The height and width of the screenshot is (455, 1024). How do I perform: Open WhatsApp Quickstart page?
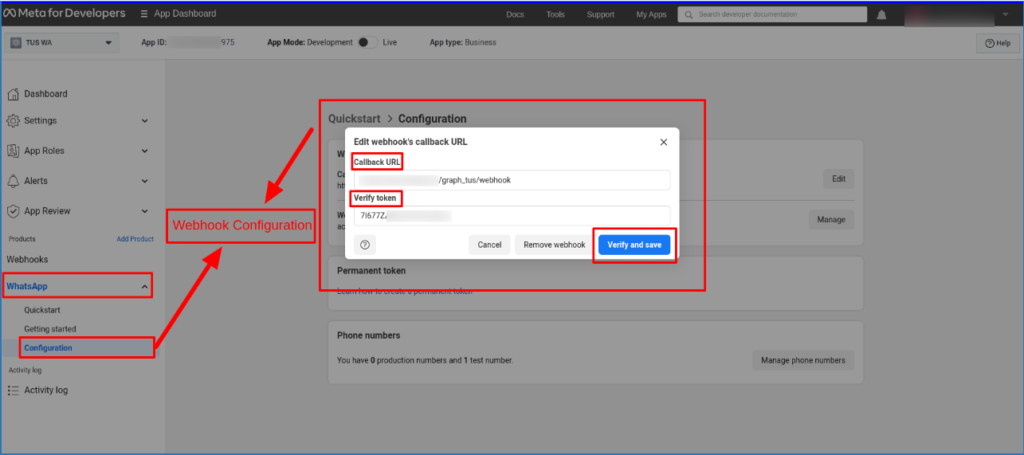tap(42, 310)
